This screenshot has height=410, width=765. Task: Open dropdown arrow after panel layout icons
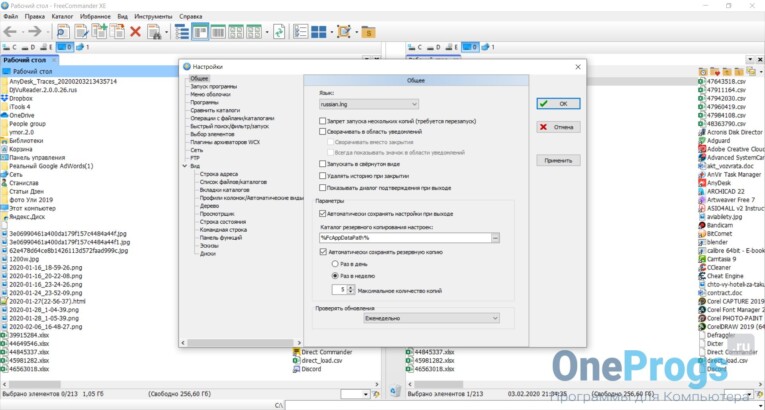click(267, 33)
